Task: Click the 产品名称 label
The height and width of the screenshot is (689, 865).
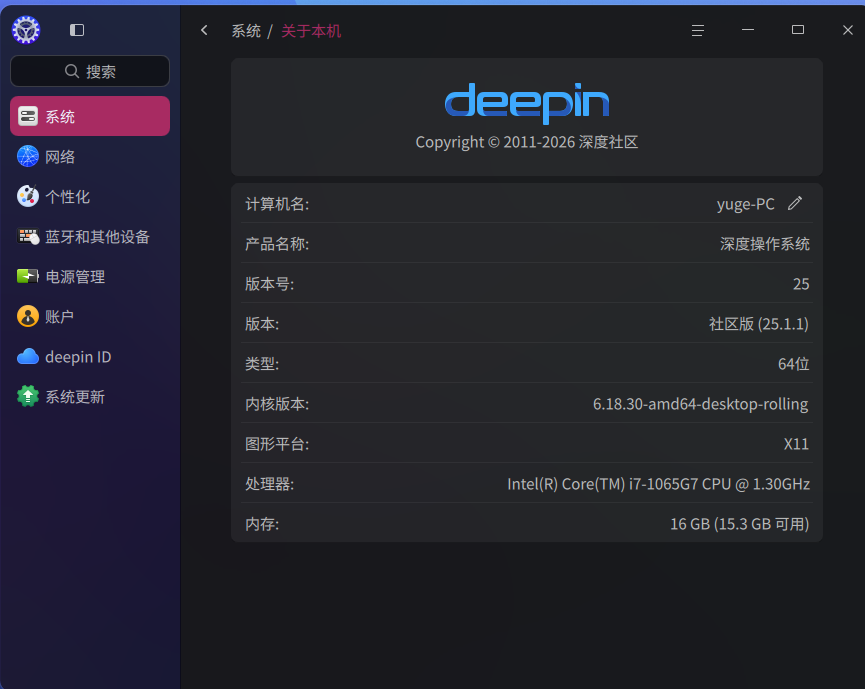Action: 277,244
